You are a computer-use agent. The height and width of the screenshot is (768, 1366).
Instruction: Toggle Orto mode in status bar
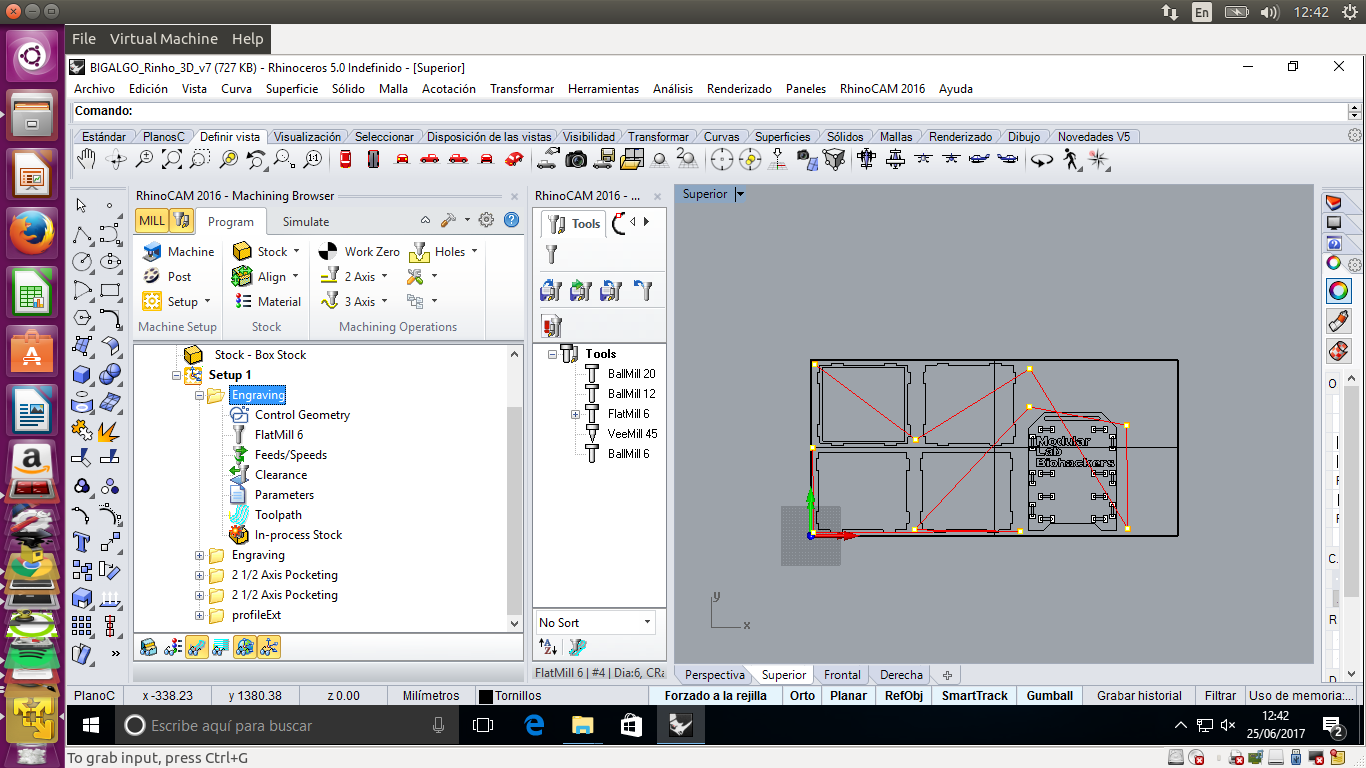tap(802, 696)
